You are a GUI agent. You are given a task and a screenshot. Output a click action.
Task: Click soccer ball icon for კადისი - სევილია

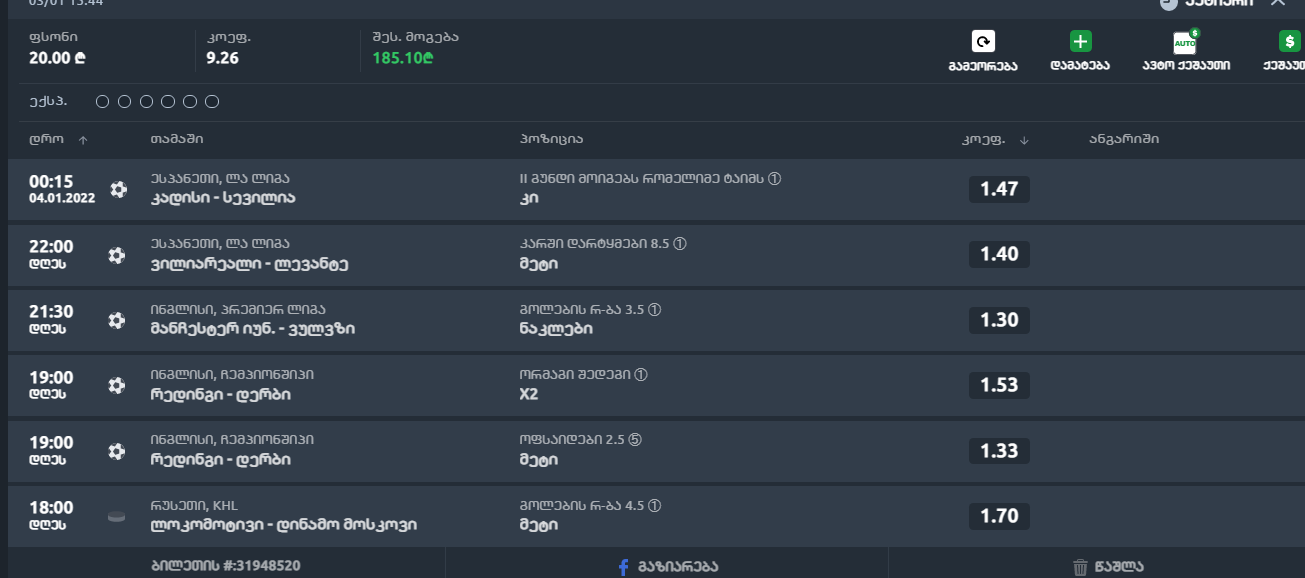(x=118, y=189)
